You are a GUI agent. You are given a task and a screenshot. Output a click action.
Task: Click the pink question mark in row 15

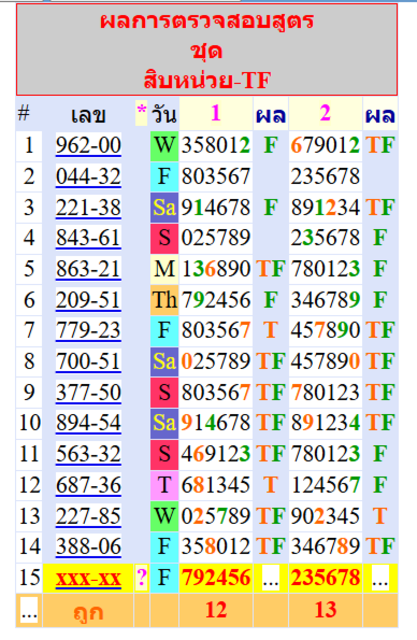[x=142, y=578]
